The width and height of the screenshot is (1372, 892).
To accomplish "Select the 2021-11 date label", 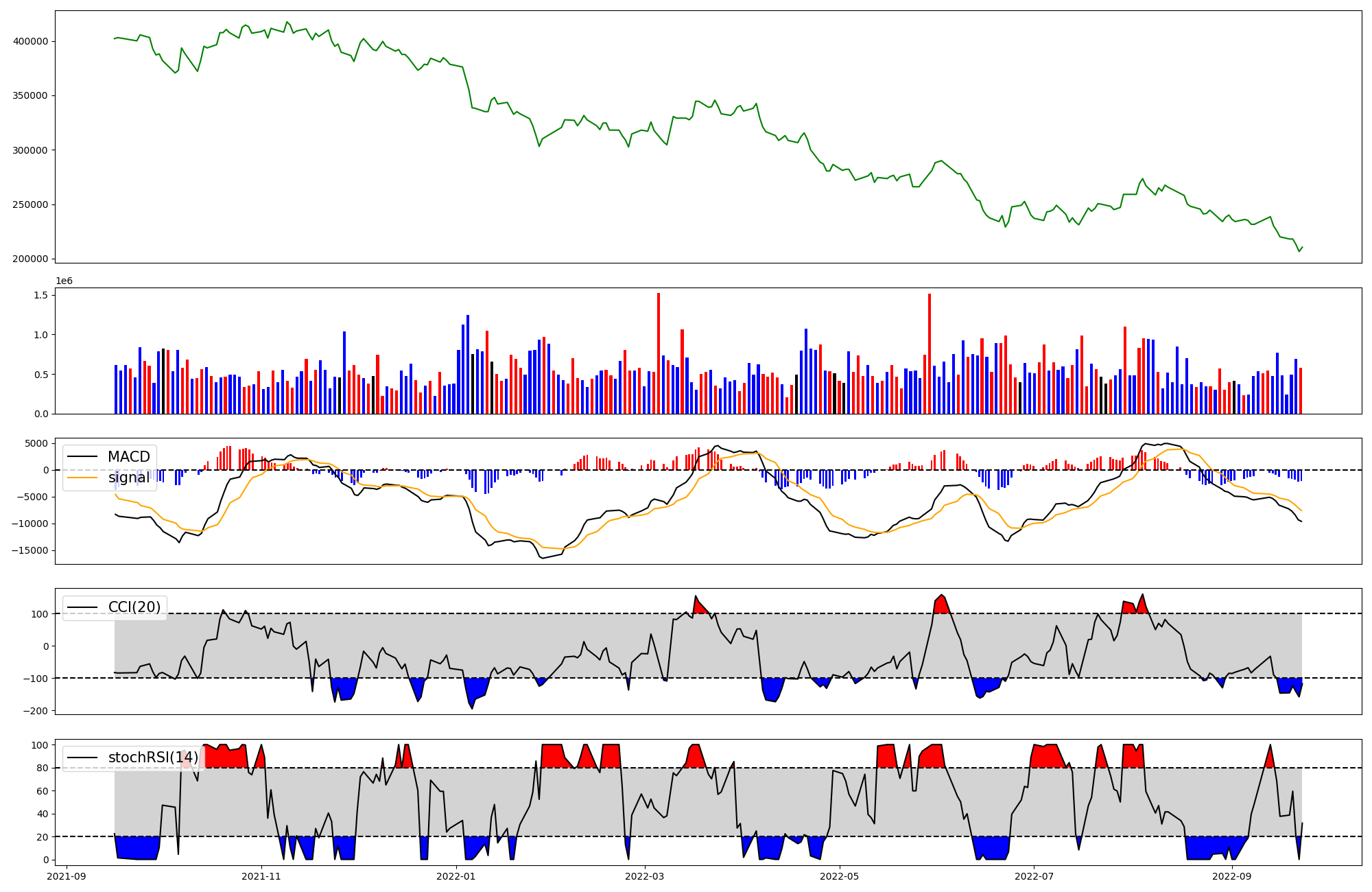I will point(261,876).
